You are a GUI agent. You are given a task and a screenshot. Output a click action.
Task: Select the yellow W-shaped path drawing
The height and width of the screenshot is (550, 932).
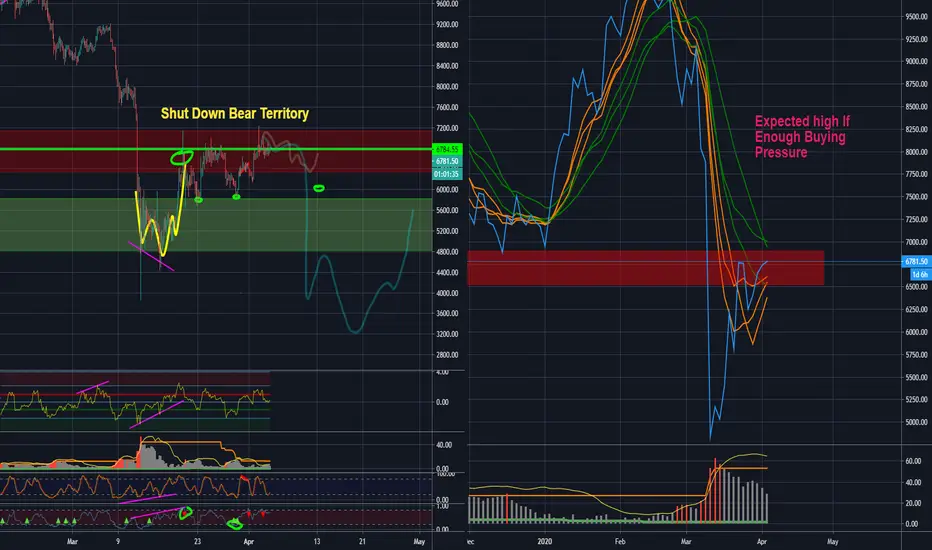160,212
